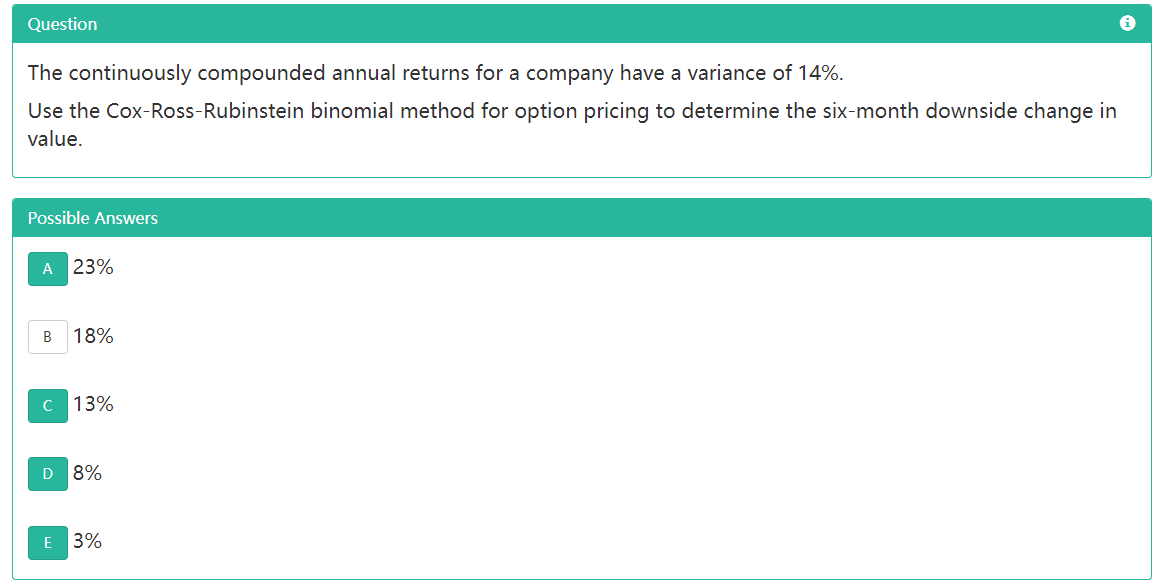The image size is (1161, 580).
Task: Select answer option A
Action: tap(47, 269)
